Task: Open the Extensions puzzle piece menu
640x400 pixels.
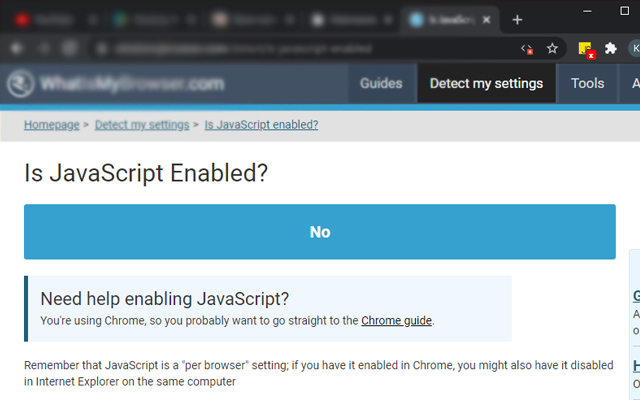Action: coord(611,49)
